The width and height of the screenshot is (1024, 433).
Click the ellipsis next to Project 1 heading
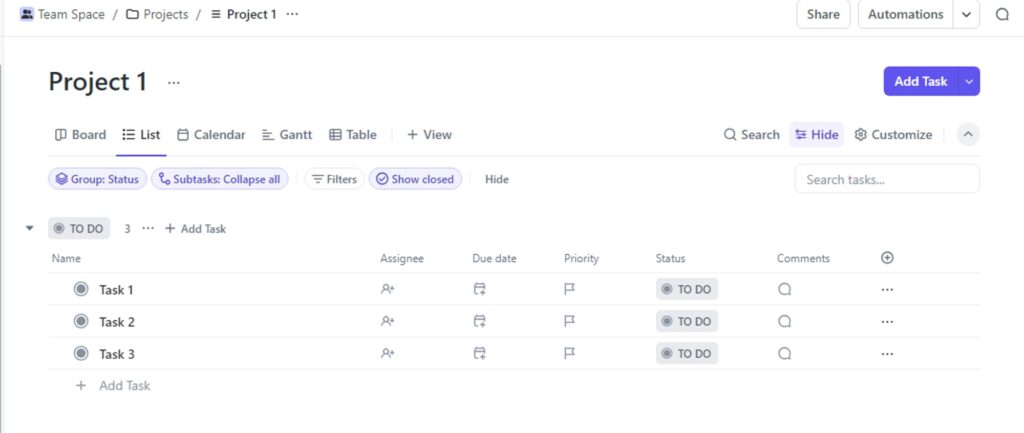click(173, 82)
